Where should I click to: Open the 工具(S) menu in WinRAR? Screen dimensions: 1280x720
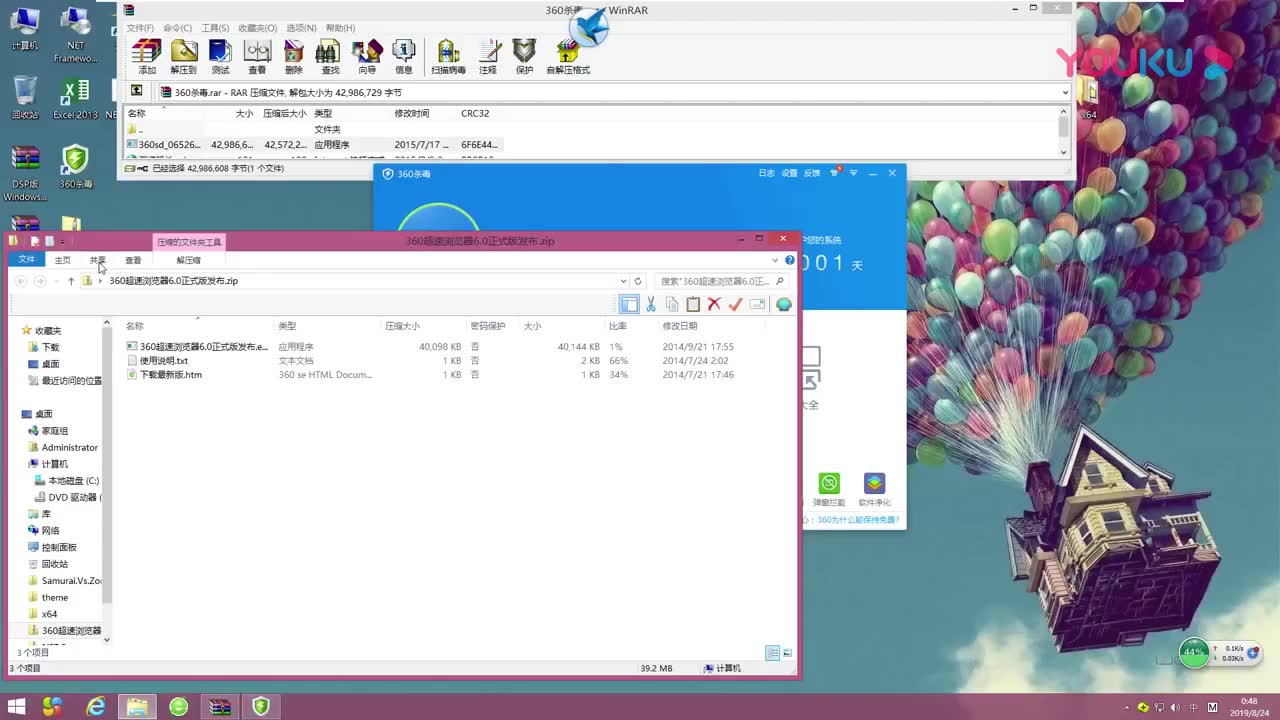click(215, 28)
